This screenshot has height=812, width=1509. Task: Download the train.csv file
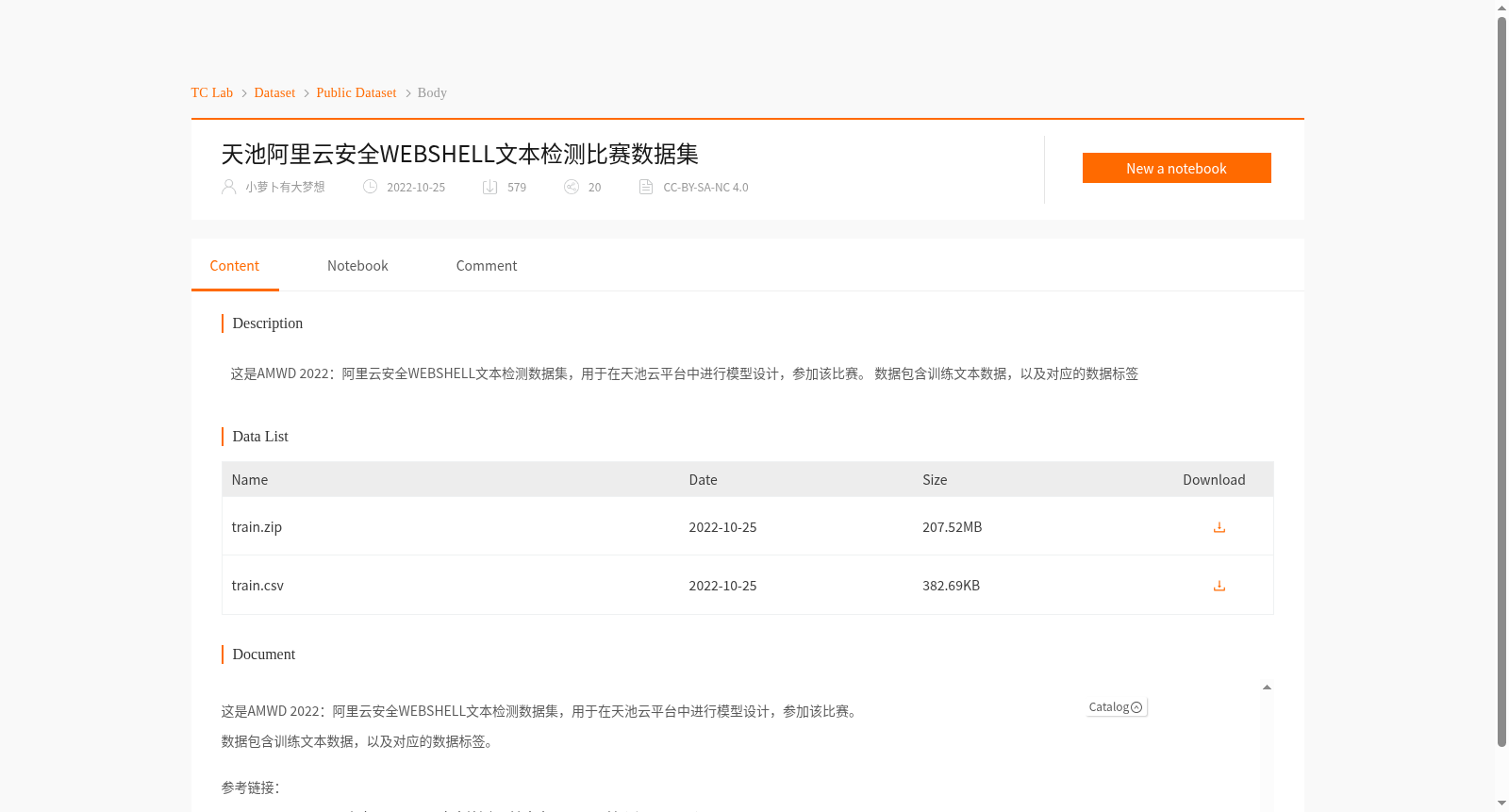pyautogui.click(x=1219, y=586)
